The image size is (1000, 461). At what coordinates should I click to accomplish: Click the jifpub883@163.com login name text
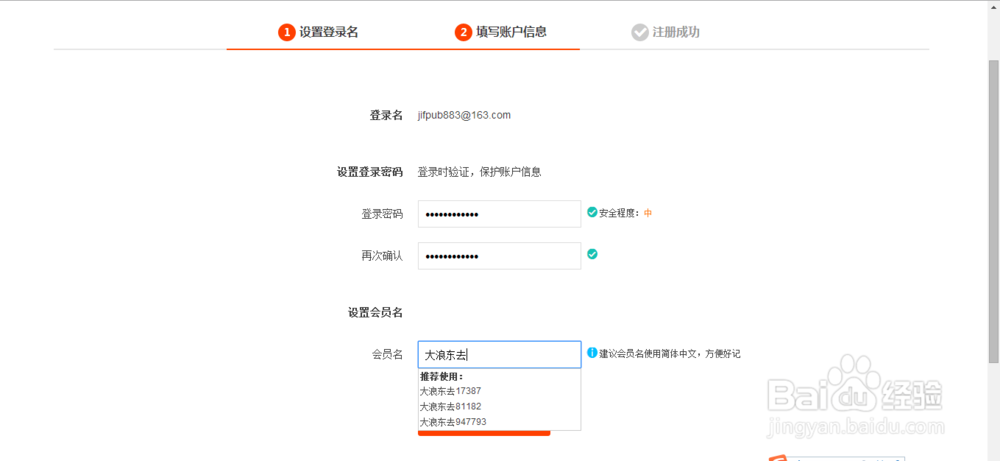pyautogui.click(x=464, y=115)
